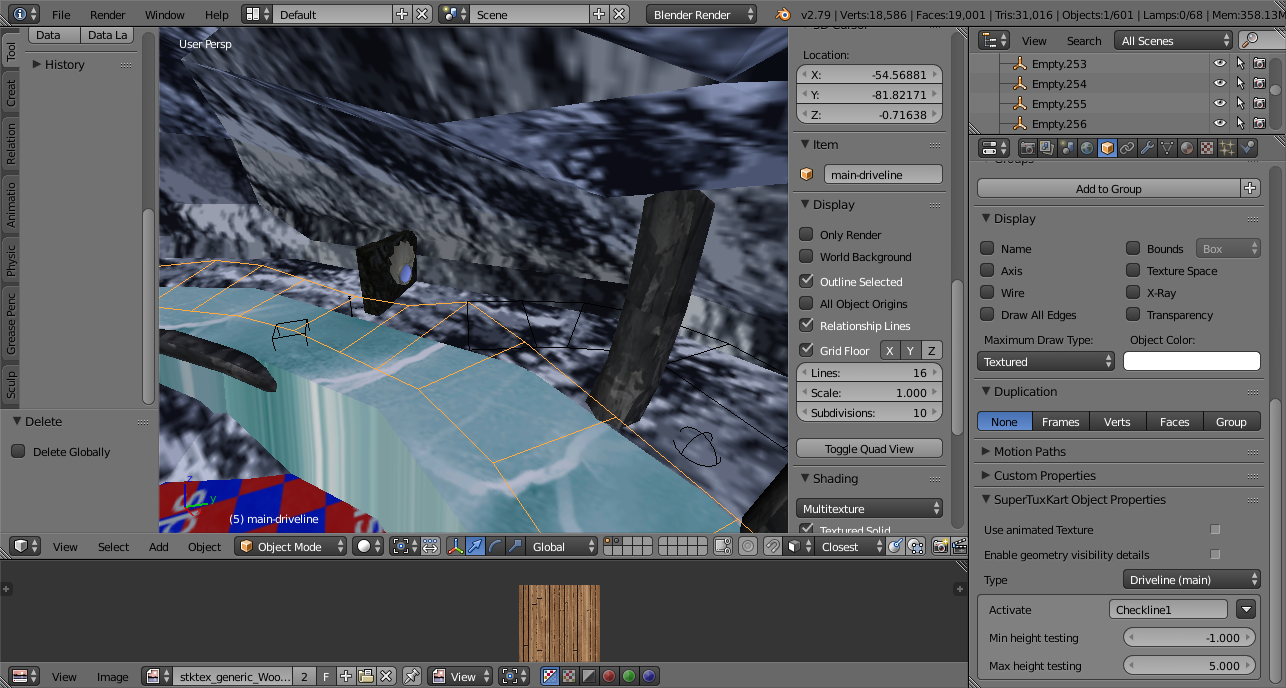
Task: Click the translate manipulator arrow icon
Action: click(x=475, y=547)
